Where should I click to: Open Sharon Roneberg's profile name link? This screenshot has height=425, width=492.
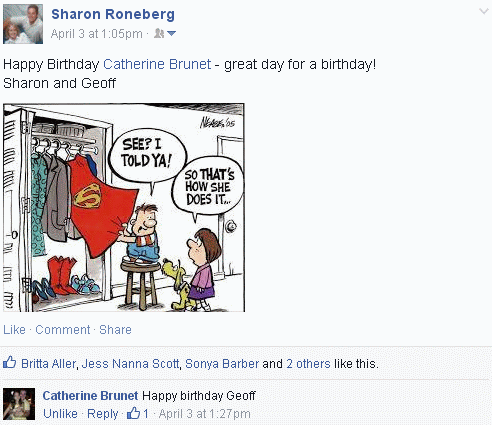click(x=113, y=14)
